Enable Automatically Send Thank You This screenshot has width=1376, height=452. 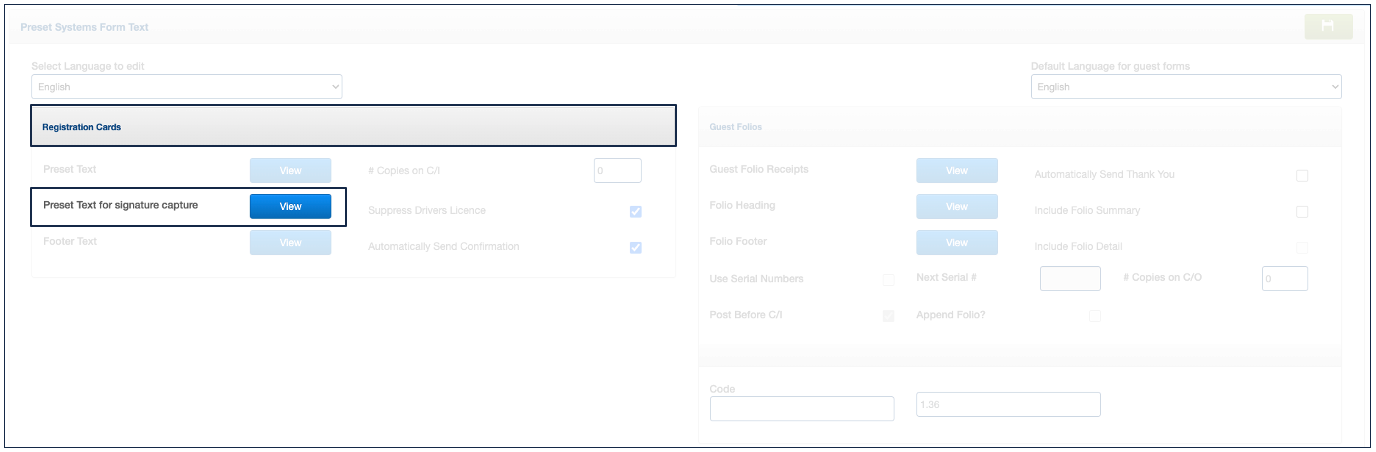[1302, 176]
